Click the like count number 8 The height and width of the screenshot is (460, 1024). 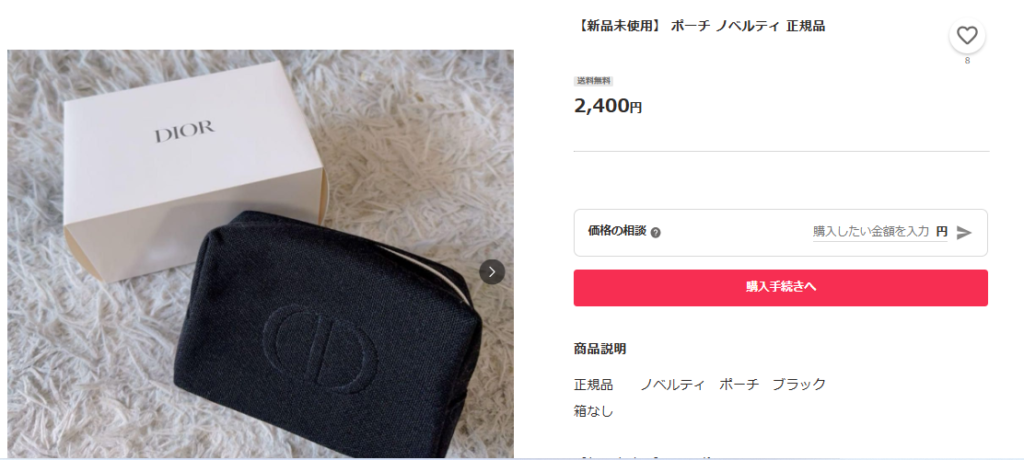click(x=967, y=61)
